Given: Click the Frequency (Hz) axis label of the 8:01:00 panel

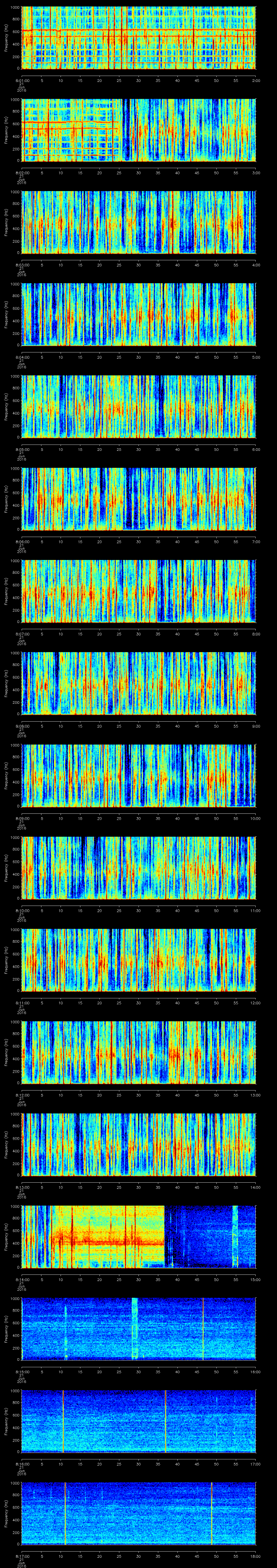Looking at the screenshot, I should pos(6,38).
